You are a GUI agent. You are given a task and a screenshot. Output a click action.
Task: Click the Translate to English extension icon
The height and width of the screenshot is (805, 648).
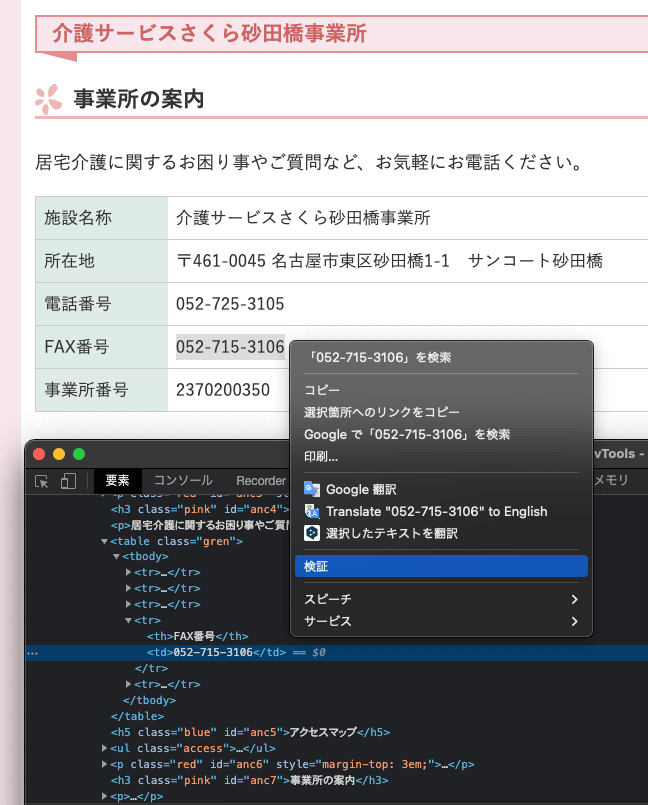[x=312, y=511]
